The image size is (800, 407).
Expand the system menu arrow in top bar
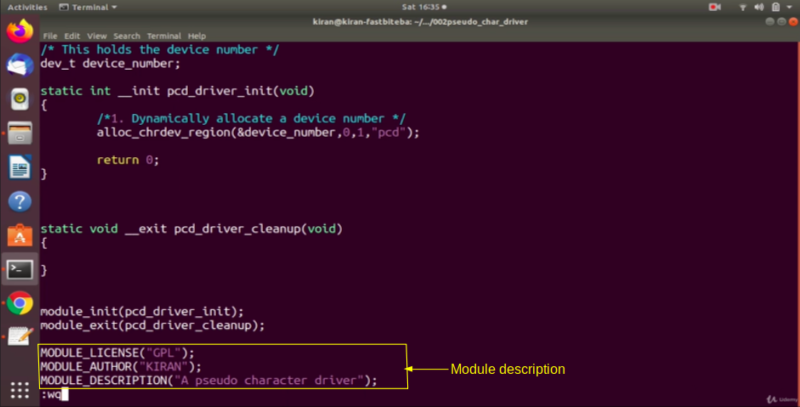click(790, 7)
